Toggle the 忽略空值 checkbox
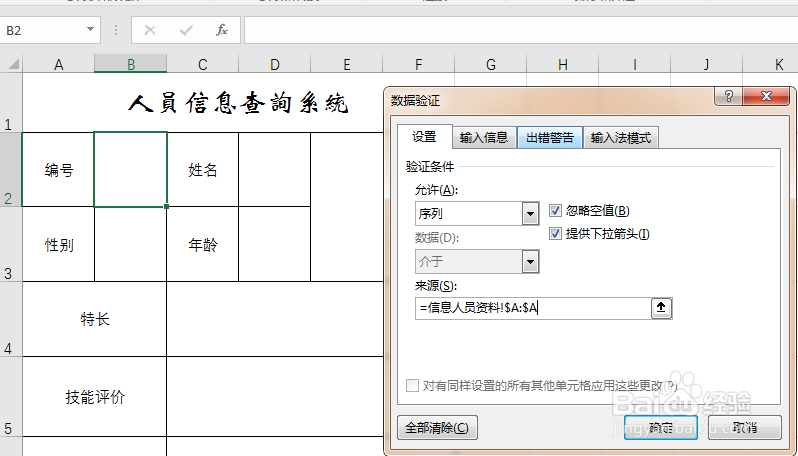 [x=555, y=210]
